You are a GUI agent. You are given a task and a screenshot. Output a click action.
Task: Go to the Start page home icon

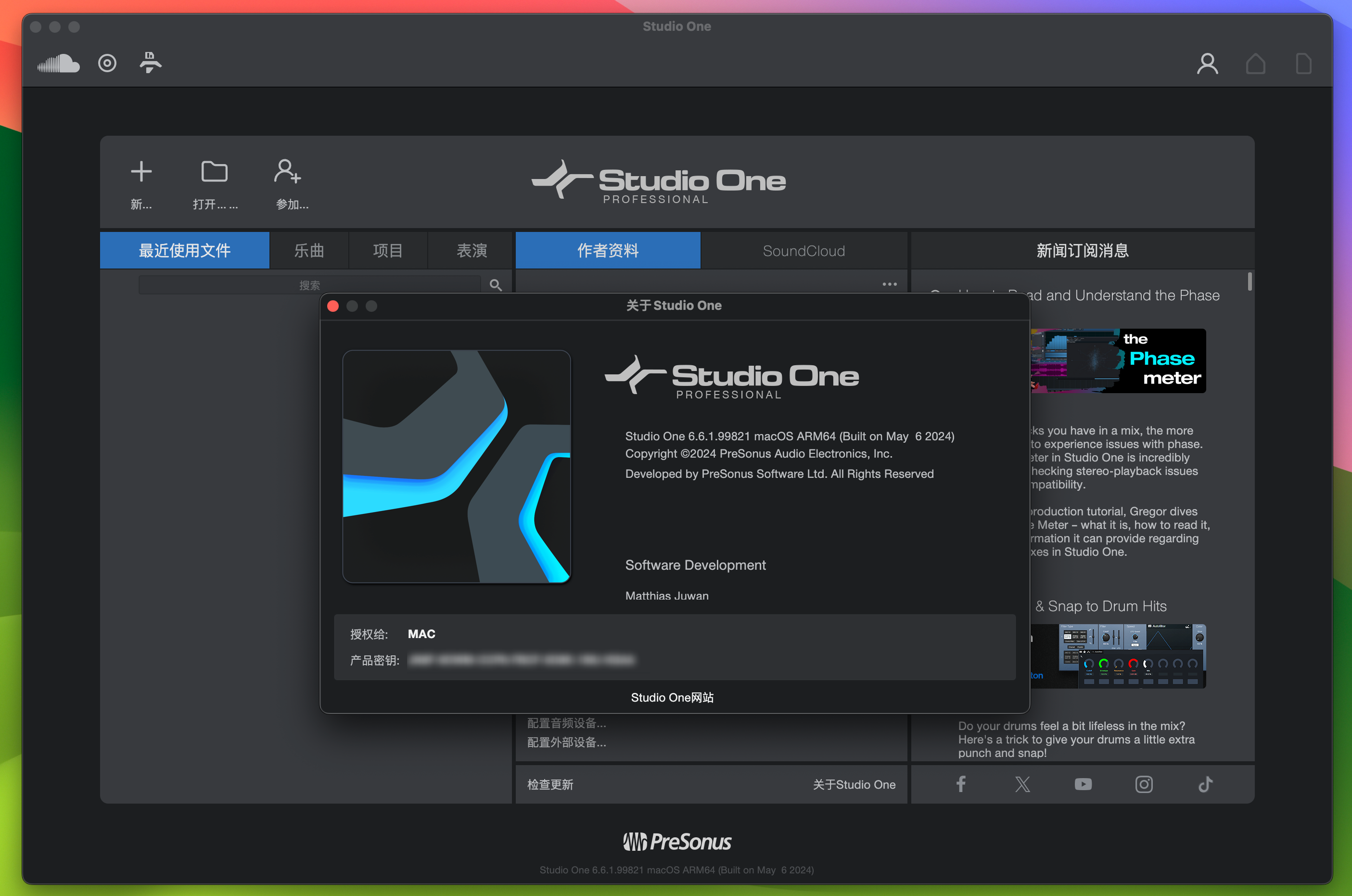(x=1255, y=64)
